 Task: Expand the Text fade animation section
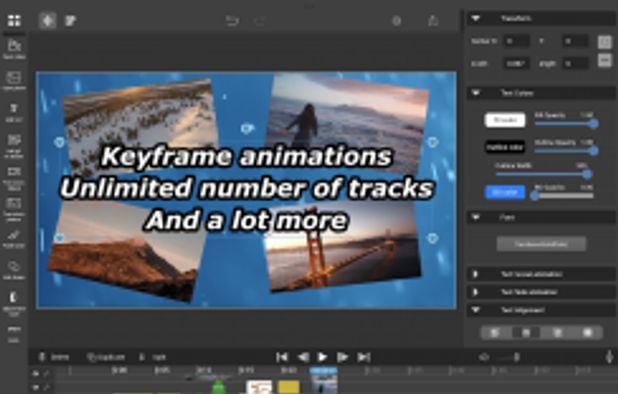476,292
